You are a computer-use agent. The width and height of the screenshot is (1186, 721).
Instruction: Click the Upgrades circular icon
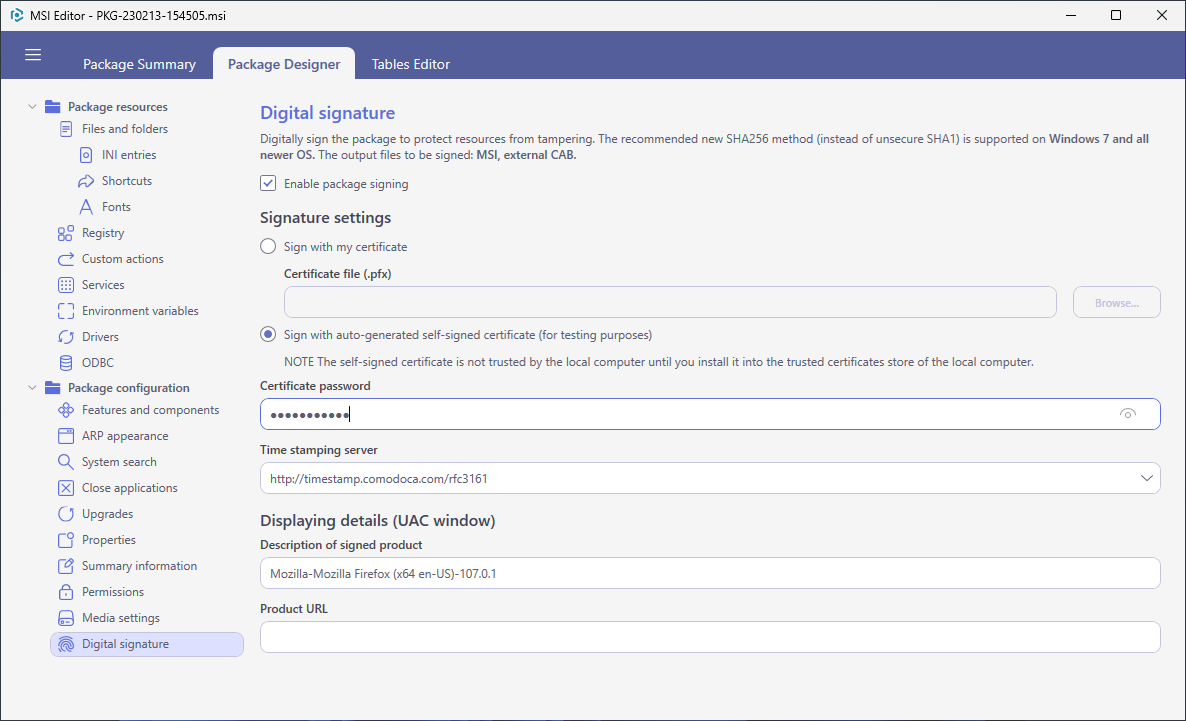(66, 514)
